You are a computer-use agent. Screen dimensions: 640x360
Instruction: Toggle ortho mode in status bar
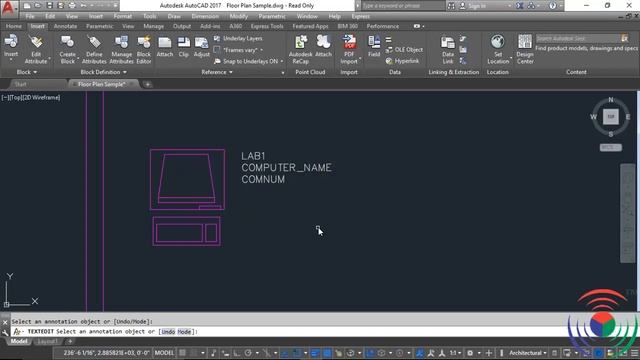(x=237, y=353)
